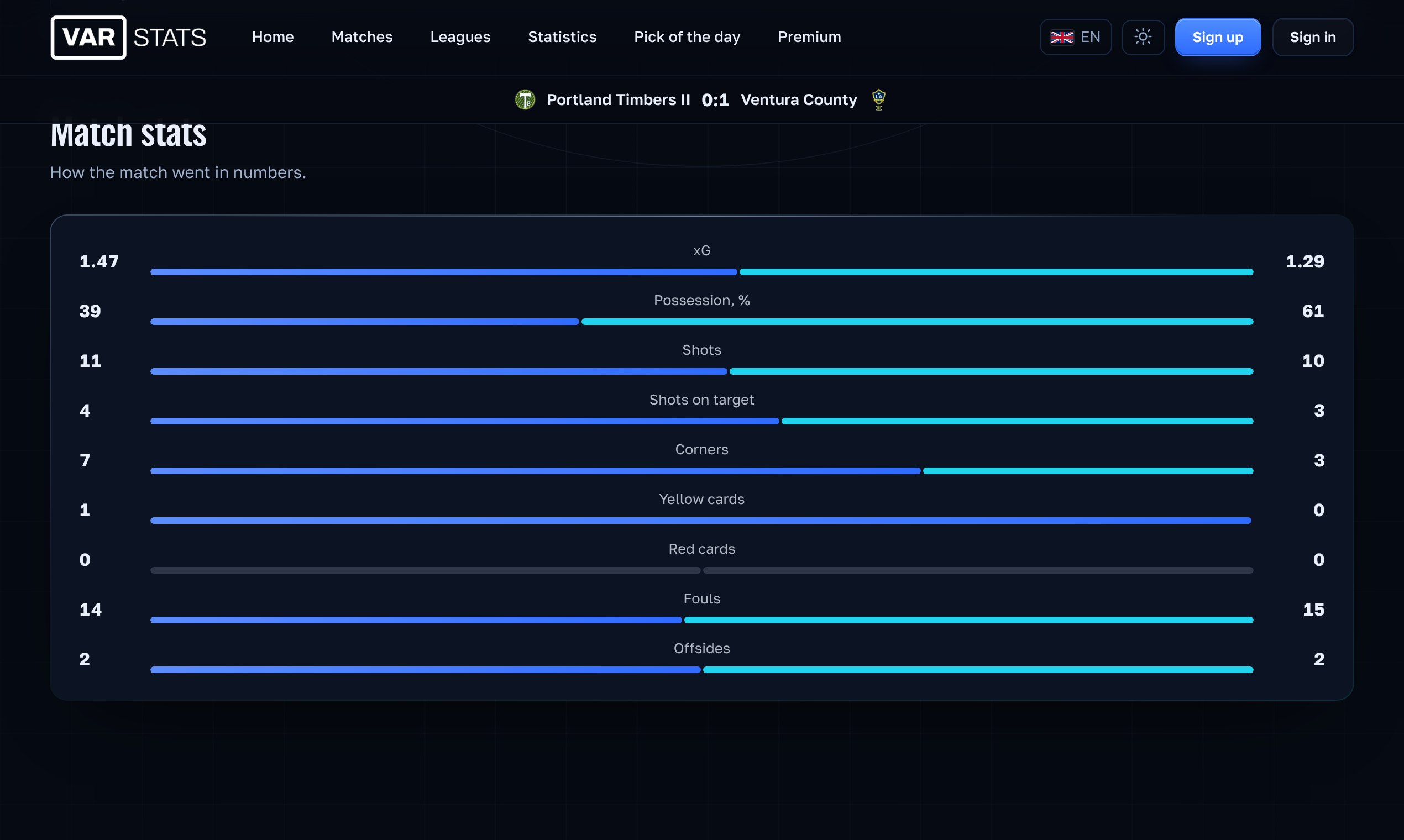
Task: Click the 0:1 match score
Action: [715, 100]
